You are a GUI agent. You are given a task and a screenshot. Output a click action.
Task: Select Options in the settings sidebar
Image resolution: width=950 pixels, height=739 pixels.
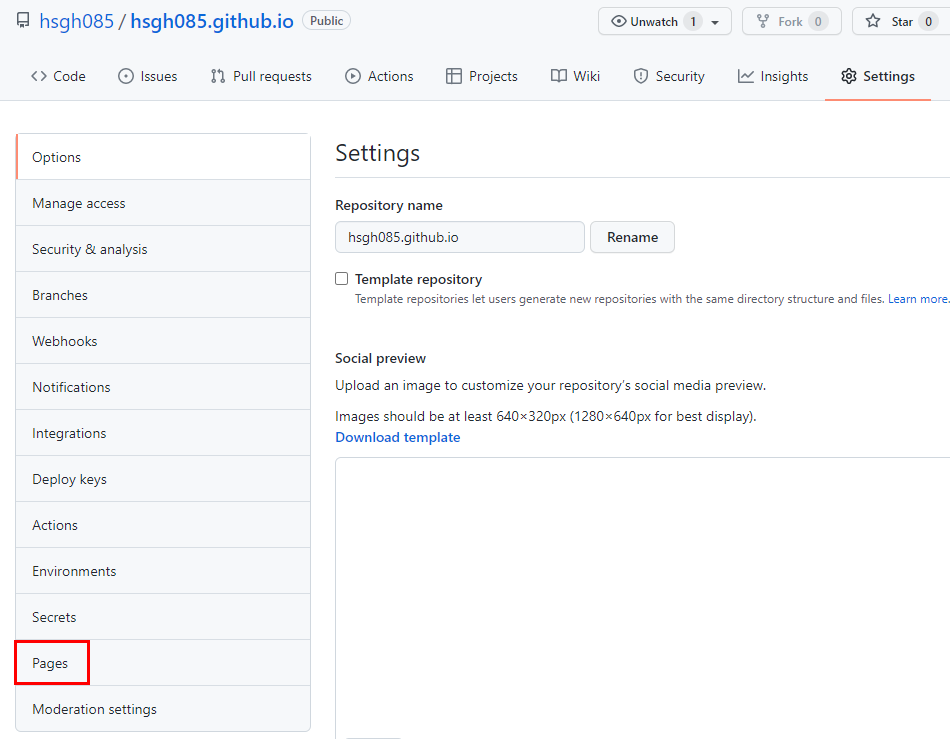tap(163, 157)
